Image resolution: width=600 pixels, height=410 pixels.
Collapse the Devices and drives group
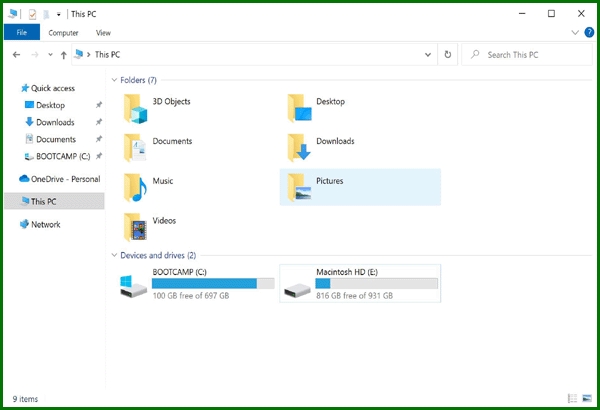[113, 255]
